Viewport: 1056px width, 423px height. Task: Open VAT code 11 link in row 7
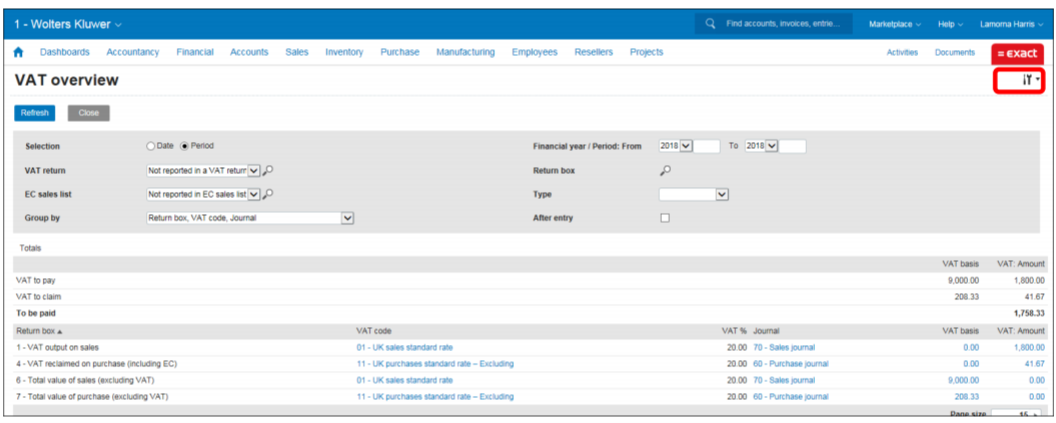tap(435, 397)
